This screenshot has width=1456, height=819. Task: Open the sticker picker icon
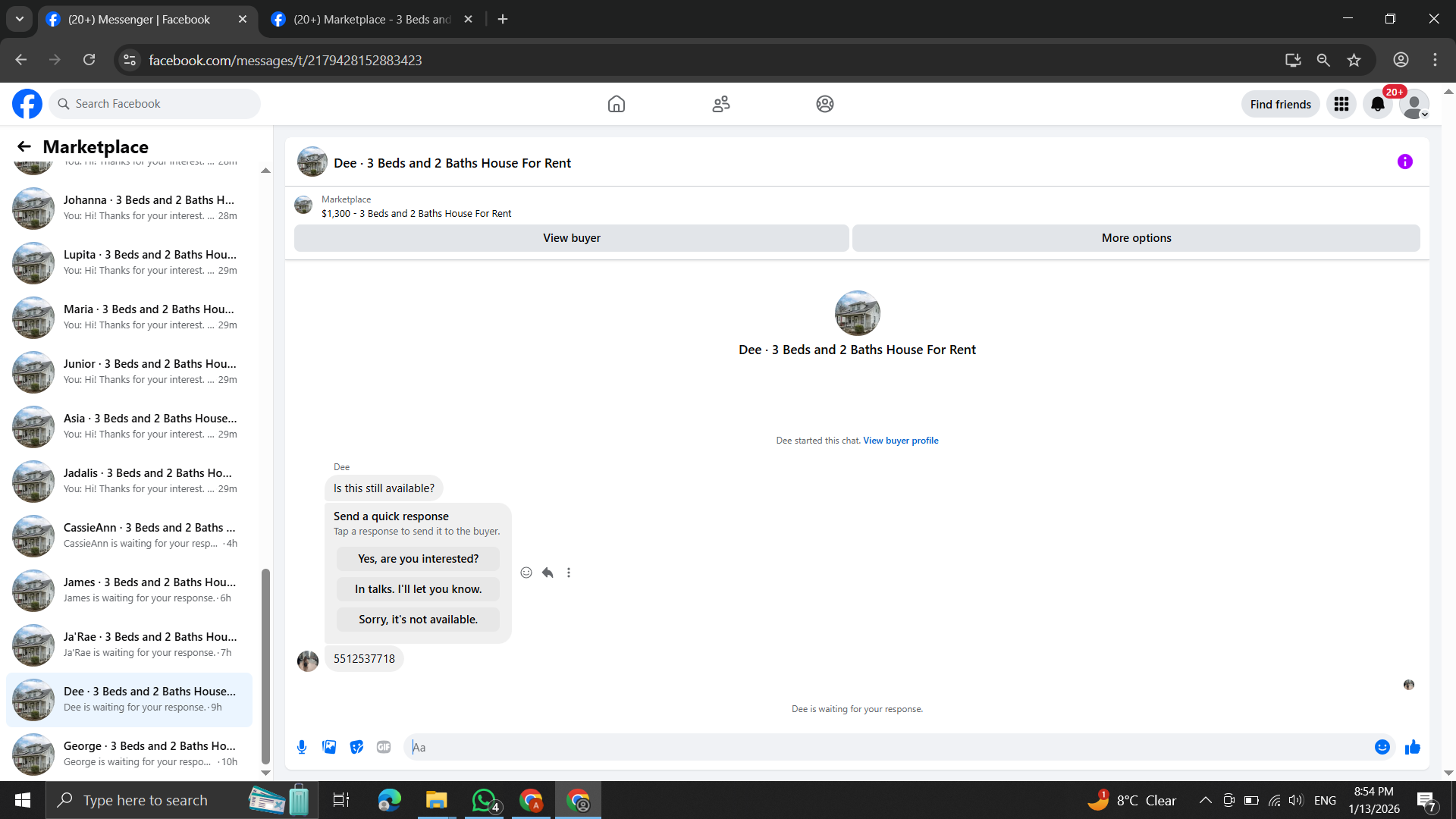click(356, 747)
